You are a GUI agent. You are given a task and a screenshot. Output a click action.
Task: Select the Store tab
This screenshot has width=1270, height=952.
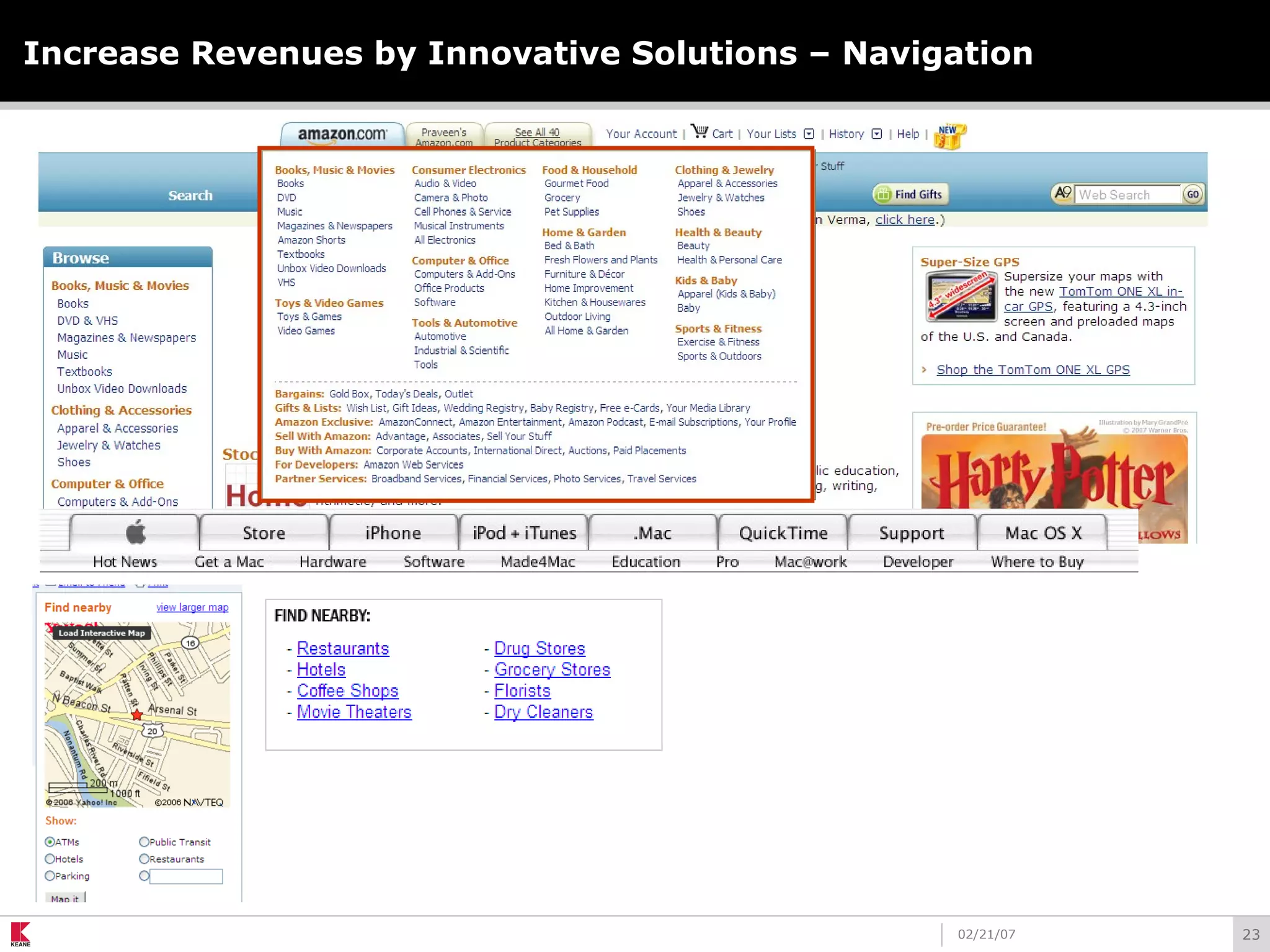point(264,532)
